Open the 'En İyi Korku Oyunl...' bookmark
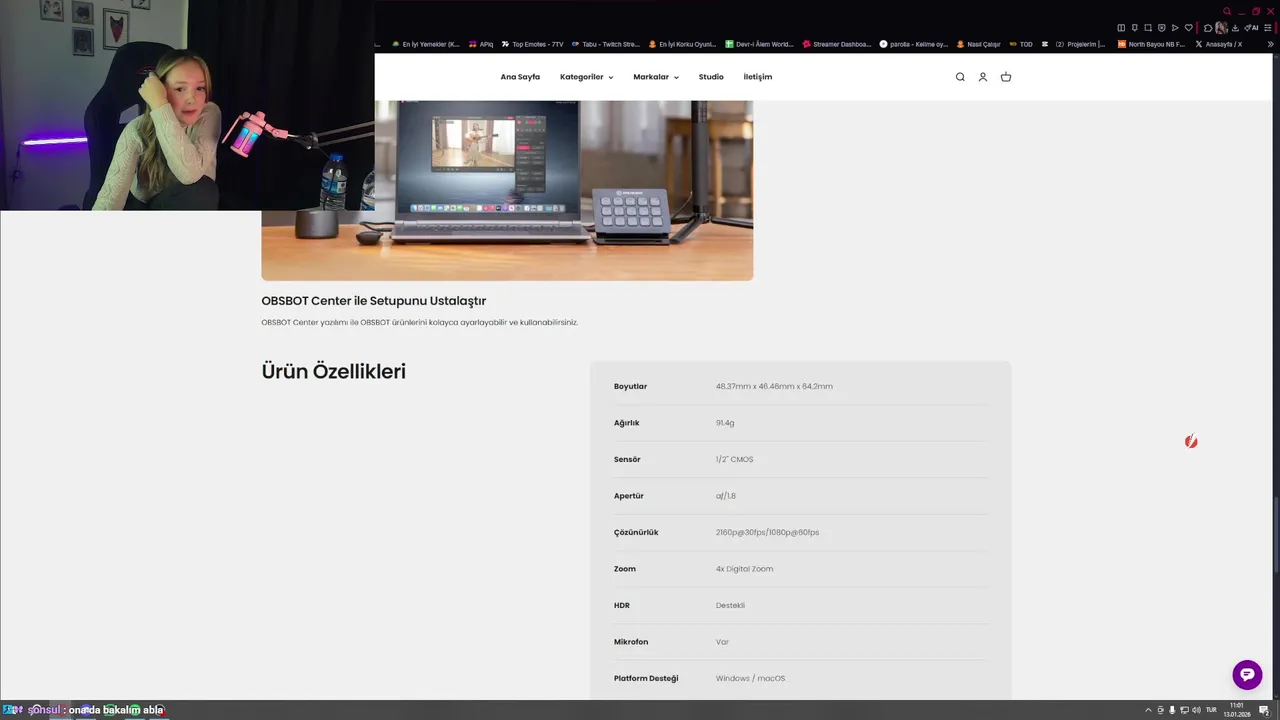Viewport: 1280px width, 720px height. [682, 44]
